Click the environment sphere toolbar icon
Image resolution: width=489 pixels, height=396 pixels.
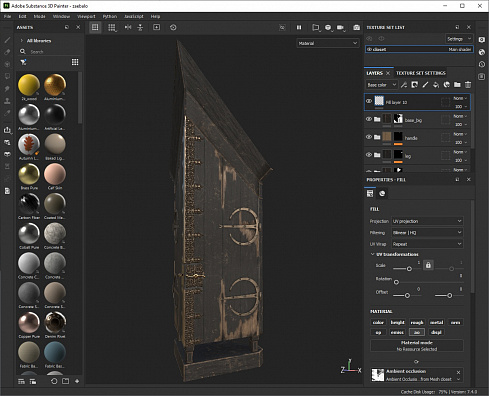point(328,27)
